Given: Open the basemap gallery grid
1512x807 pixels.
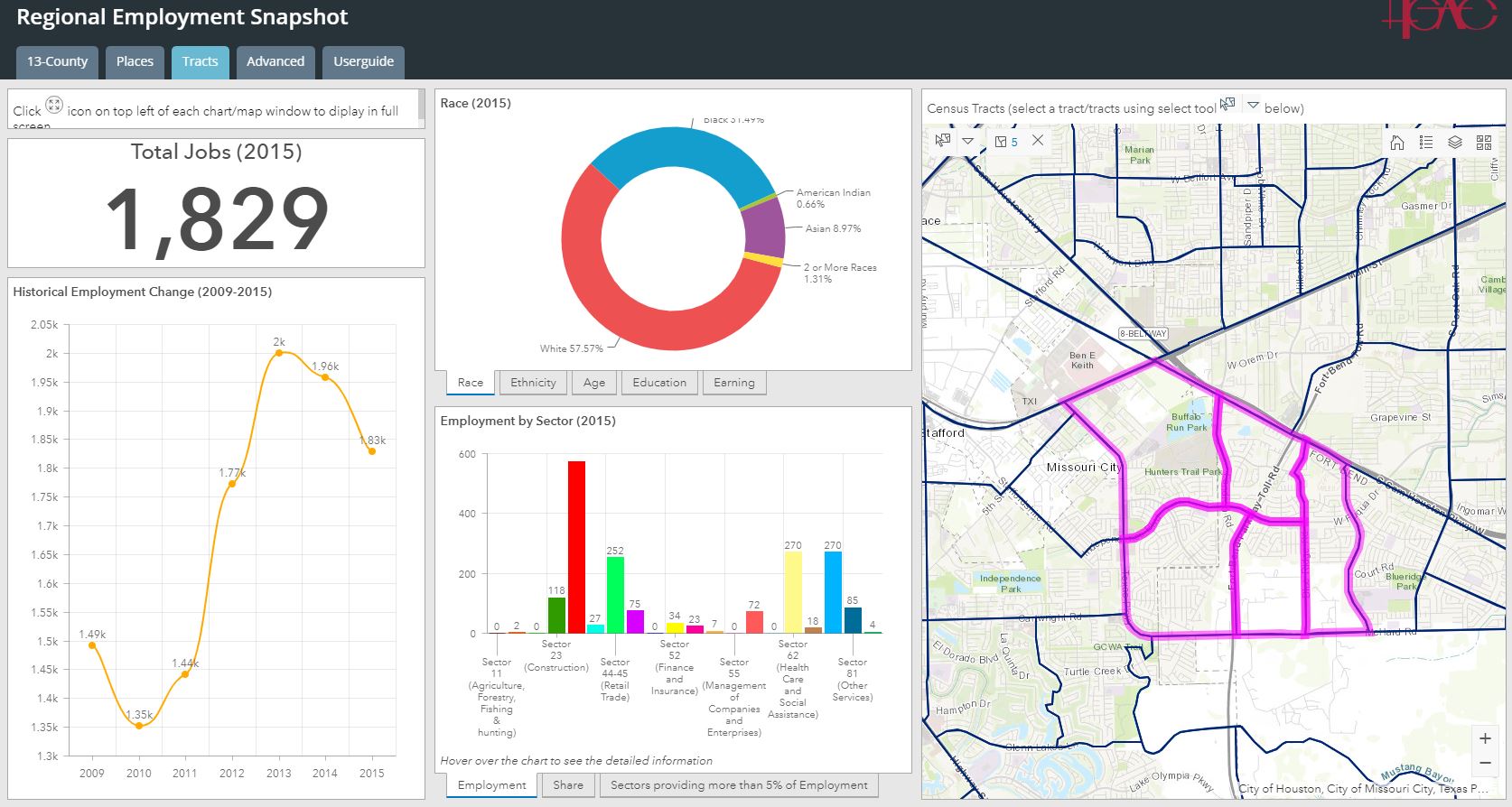Looking at the screenshot, I should 1484,143.
